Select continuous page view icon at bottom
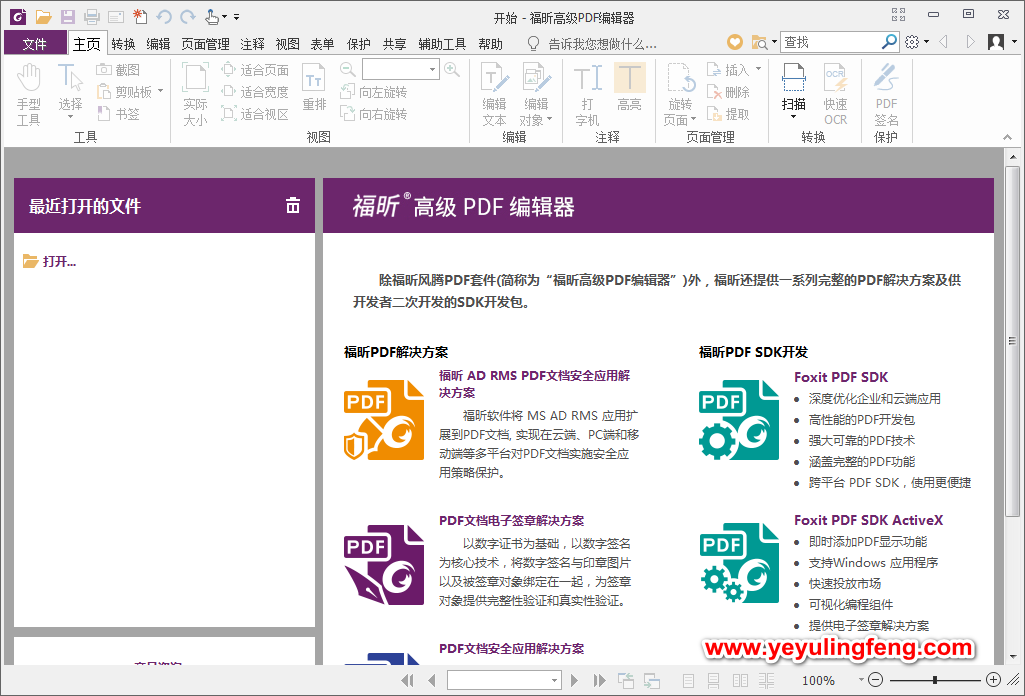 tap(713, 680)
